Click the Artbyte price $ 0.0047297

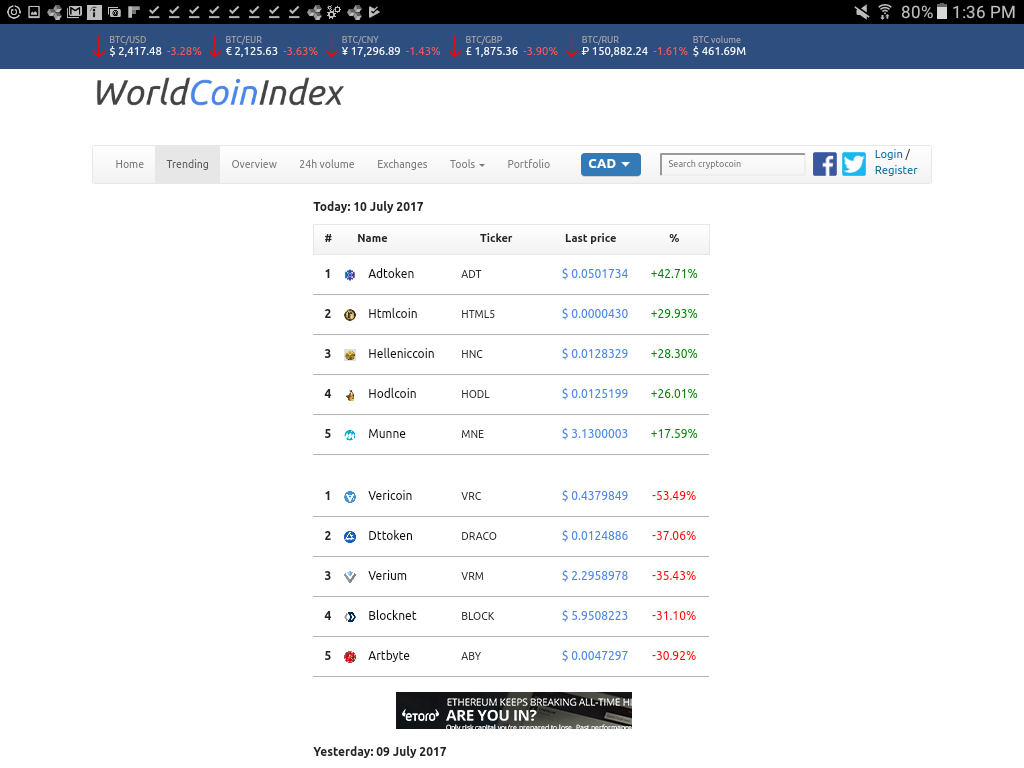(595, 656)
